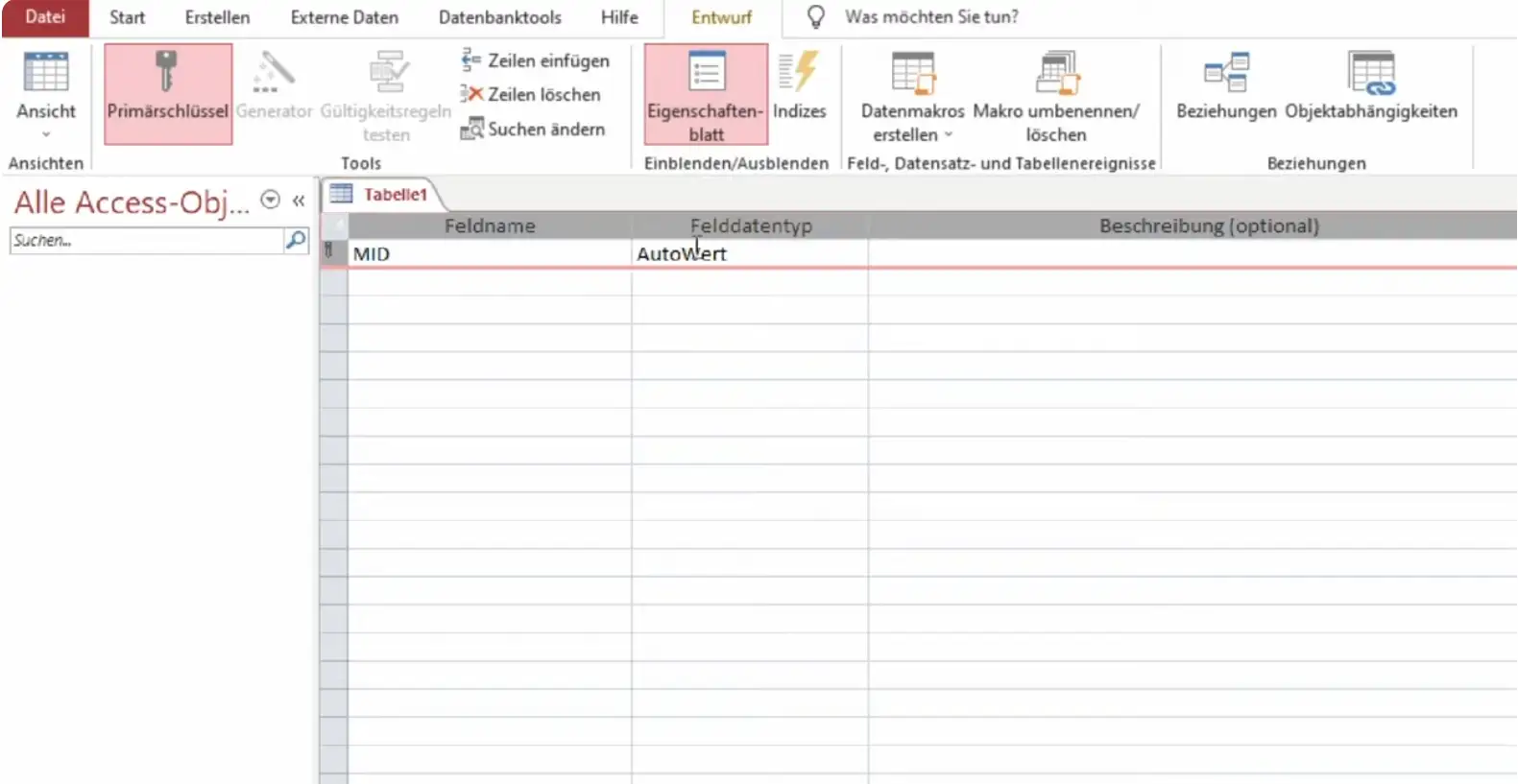Click the Primärschlüssel key icon
The height and width of the screenshot is (784, 1518).
167,73
